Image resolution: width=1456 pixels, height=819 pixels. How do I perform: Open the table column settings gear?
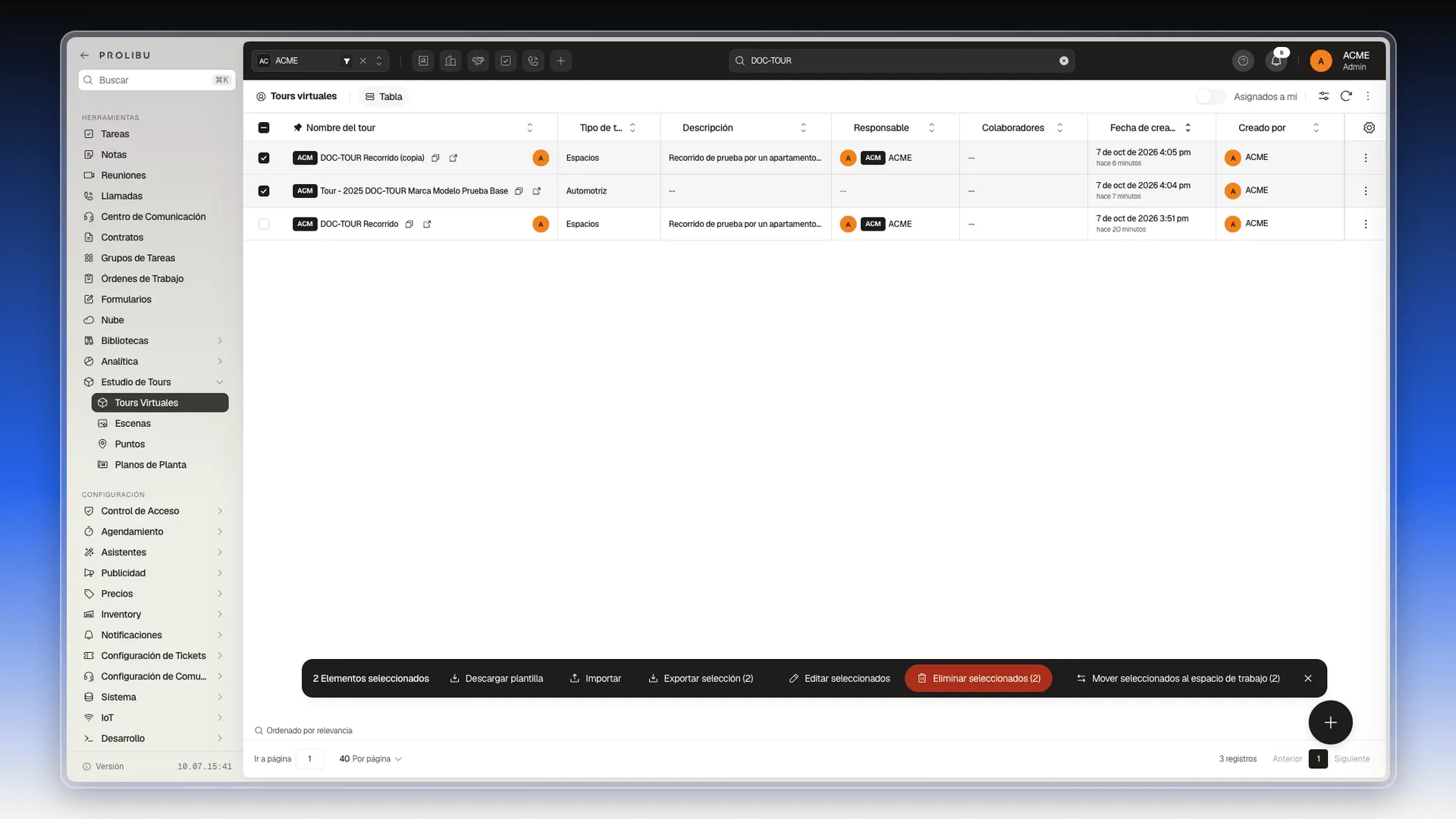1369,127
